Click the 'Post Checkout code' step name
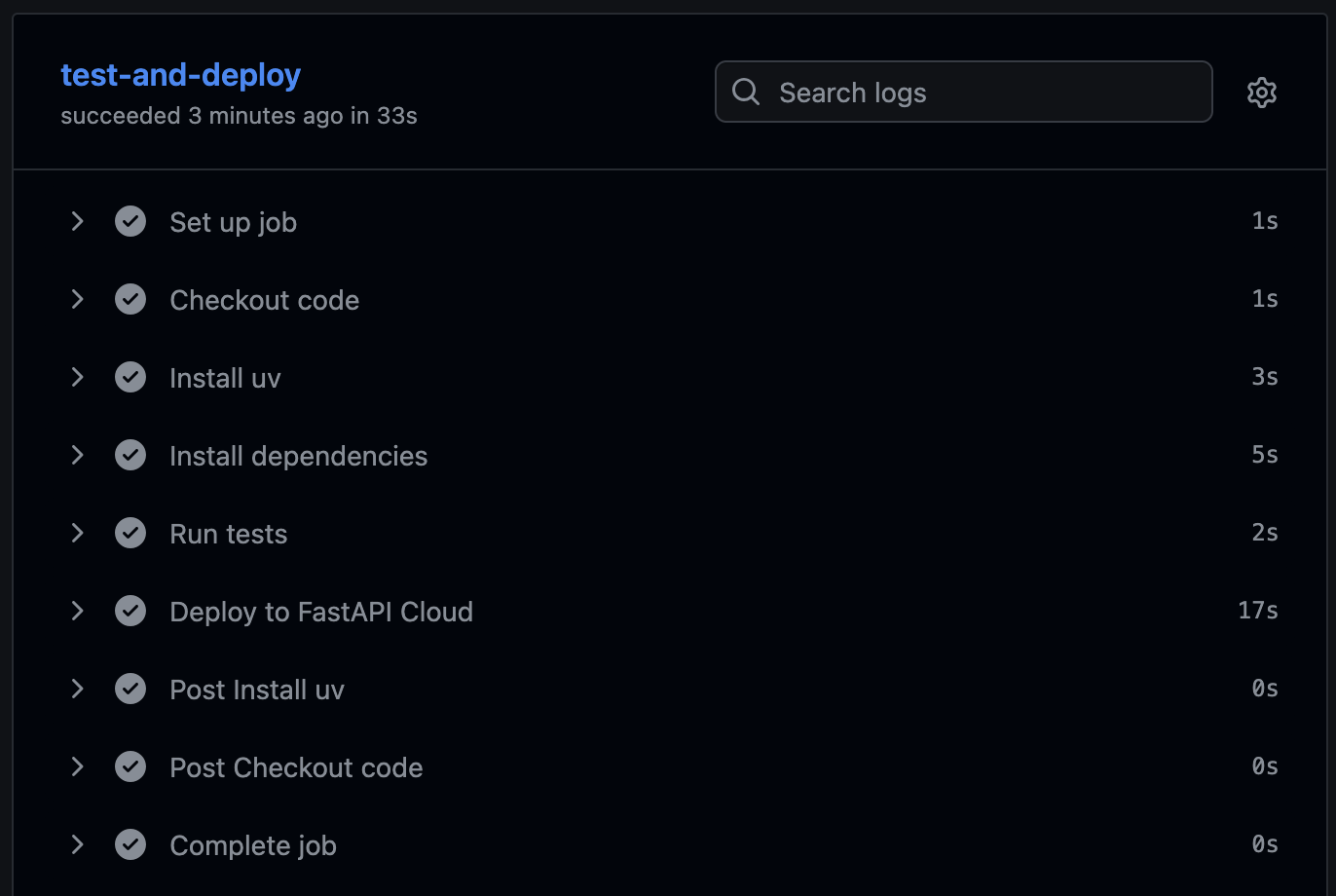The width and height of the screenshot is (1336, 896). 296,767
